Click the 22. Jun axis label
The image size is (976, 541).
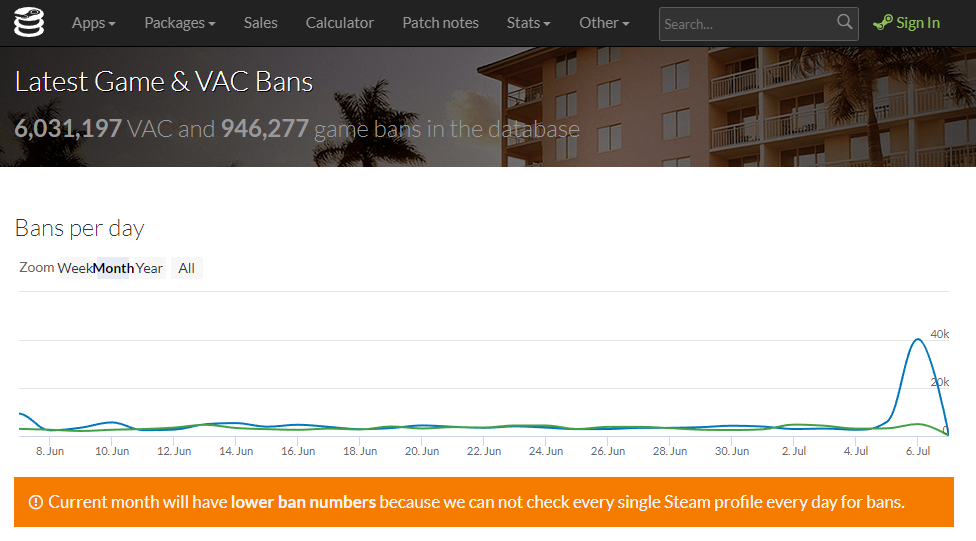484,451
